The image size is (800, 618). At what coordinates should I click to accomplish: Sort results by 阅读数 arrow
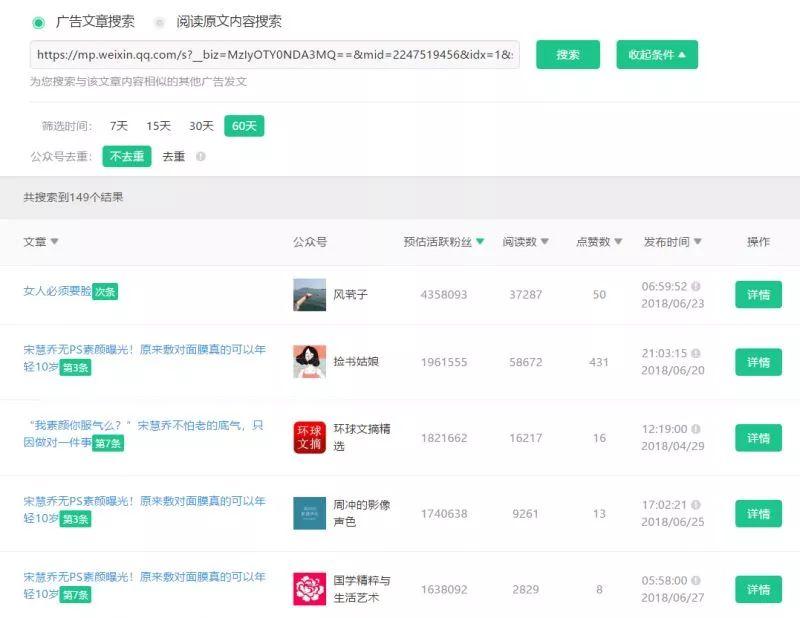544,241
